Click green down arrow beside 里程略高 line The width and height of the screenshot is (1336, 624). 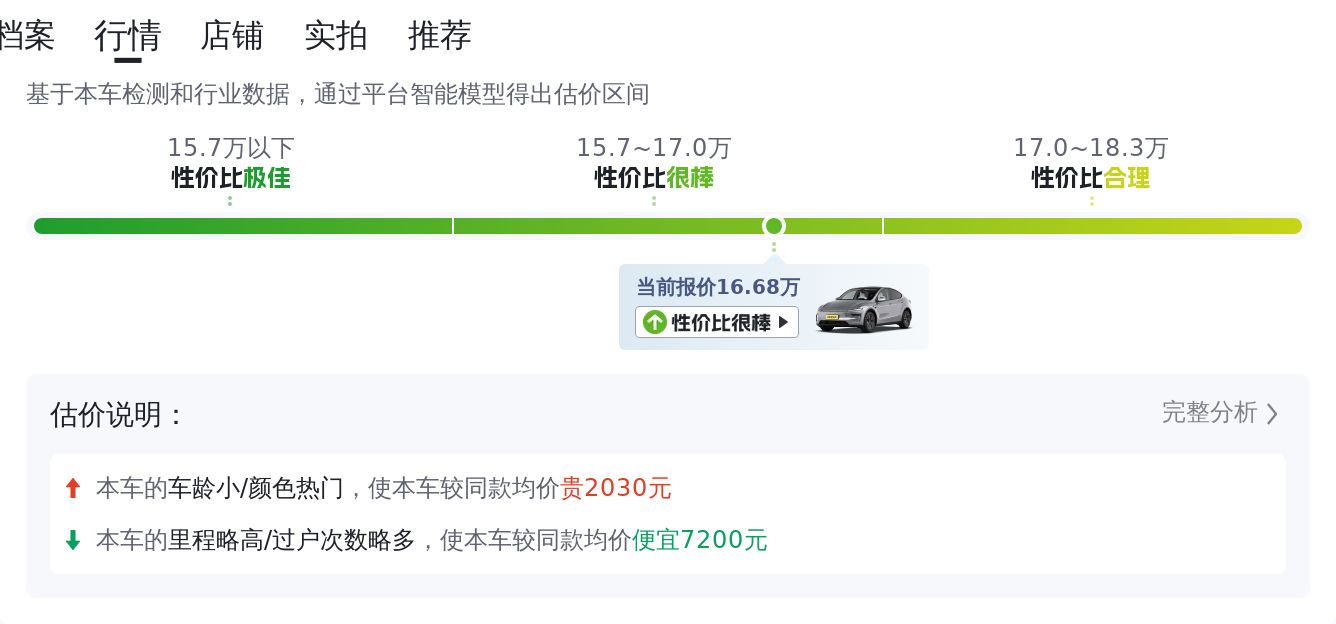72,541
